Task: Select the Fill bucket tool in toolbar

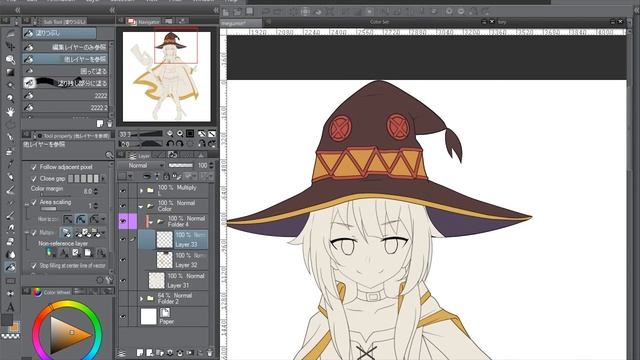Action: 10,267
